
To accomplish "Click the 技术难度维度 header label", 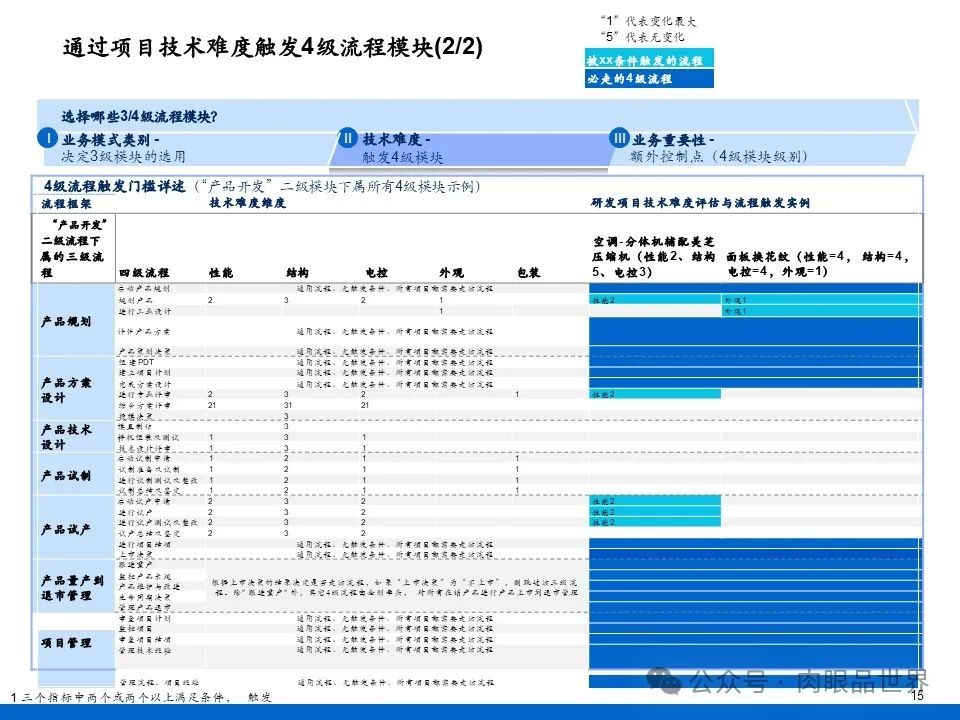I will click(247, 203).
